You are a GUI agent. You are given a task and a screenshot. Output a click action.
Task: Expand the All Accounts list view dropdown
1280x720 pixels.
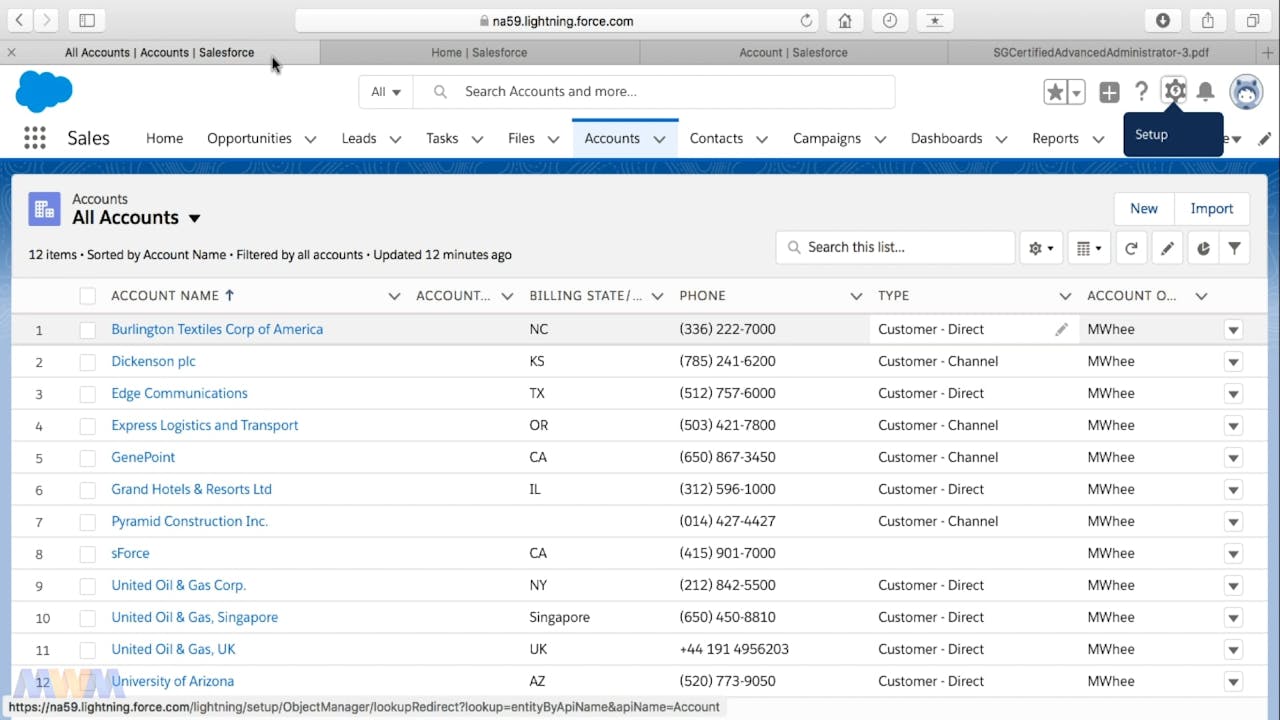[x=195, y=218]
